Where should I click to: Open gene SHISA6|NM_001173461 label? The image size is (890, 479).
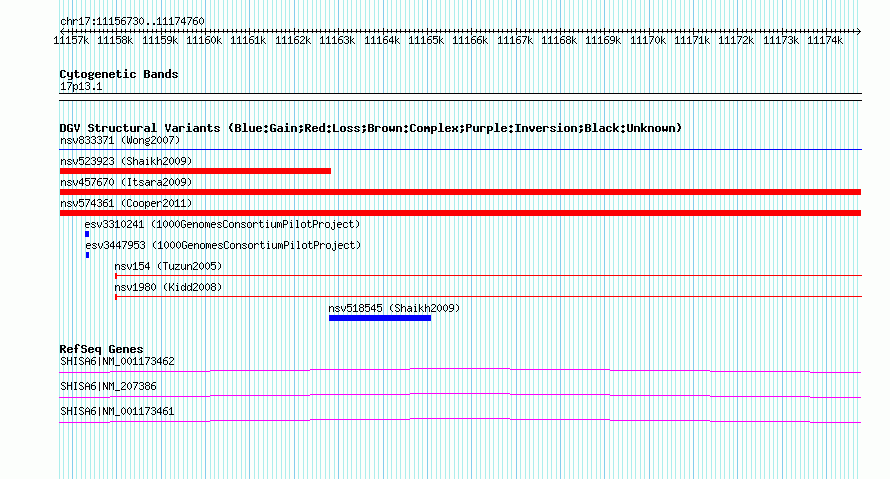tap(117, 411)
